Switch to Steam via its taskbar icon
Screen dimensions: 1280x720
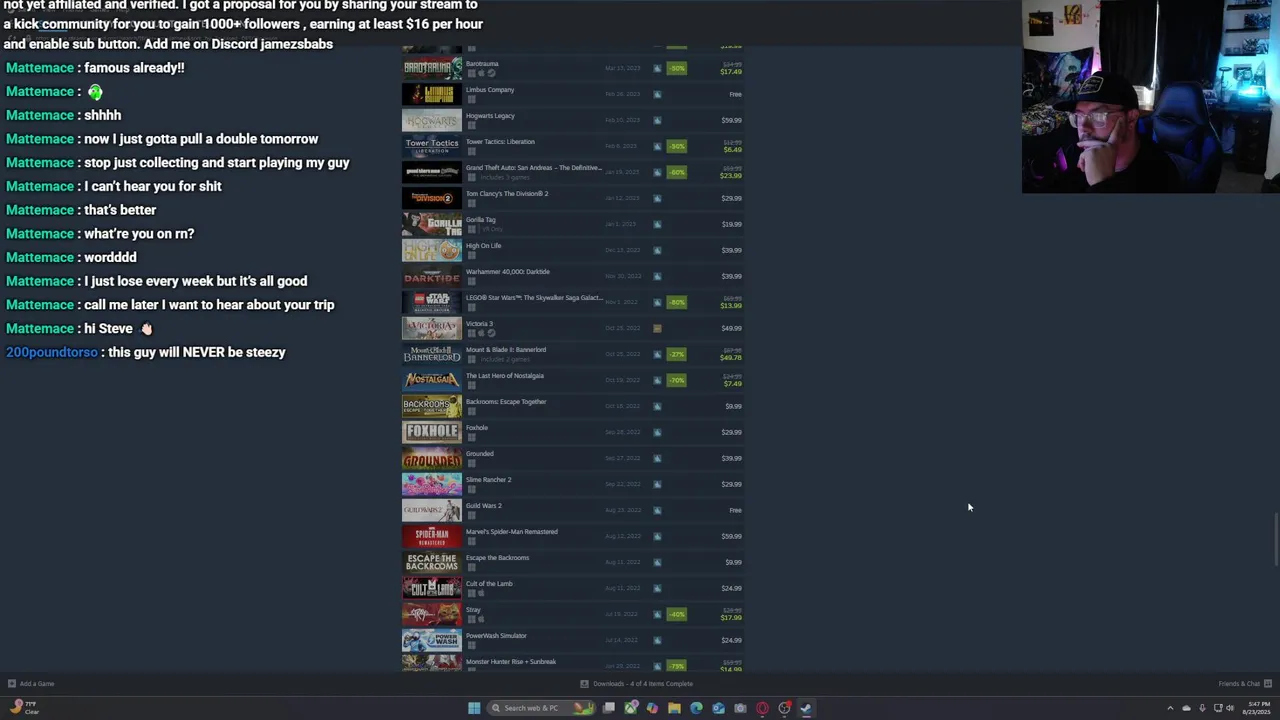tap(806, 708)
